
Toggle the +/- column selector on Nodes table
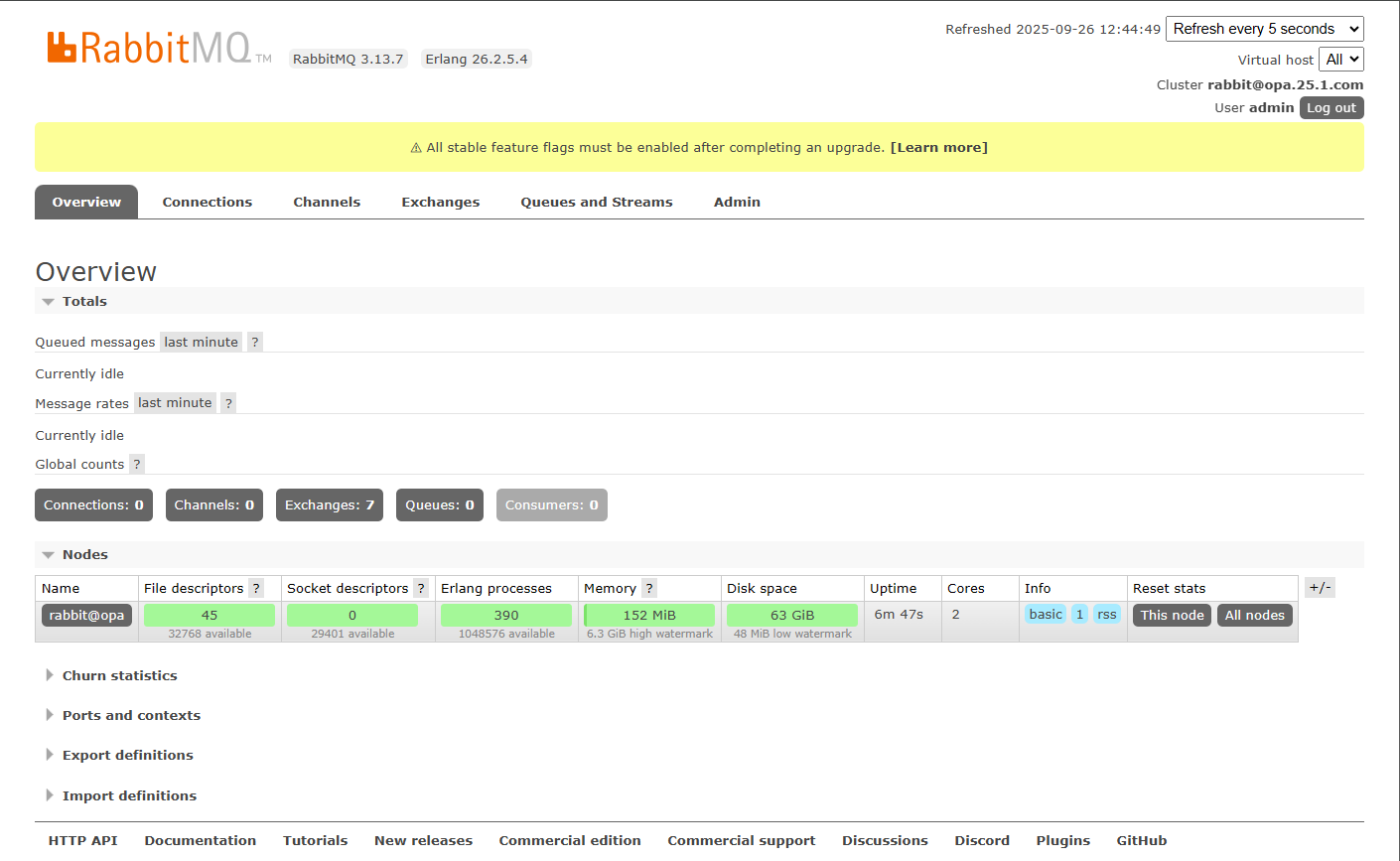[1320, 587]
